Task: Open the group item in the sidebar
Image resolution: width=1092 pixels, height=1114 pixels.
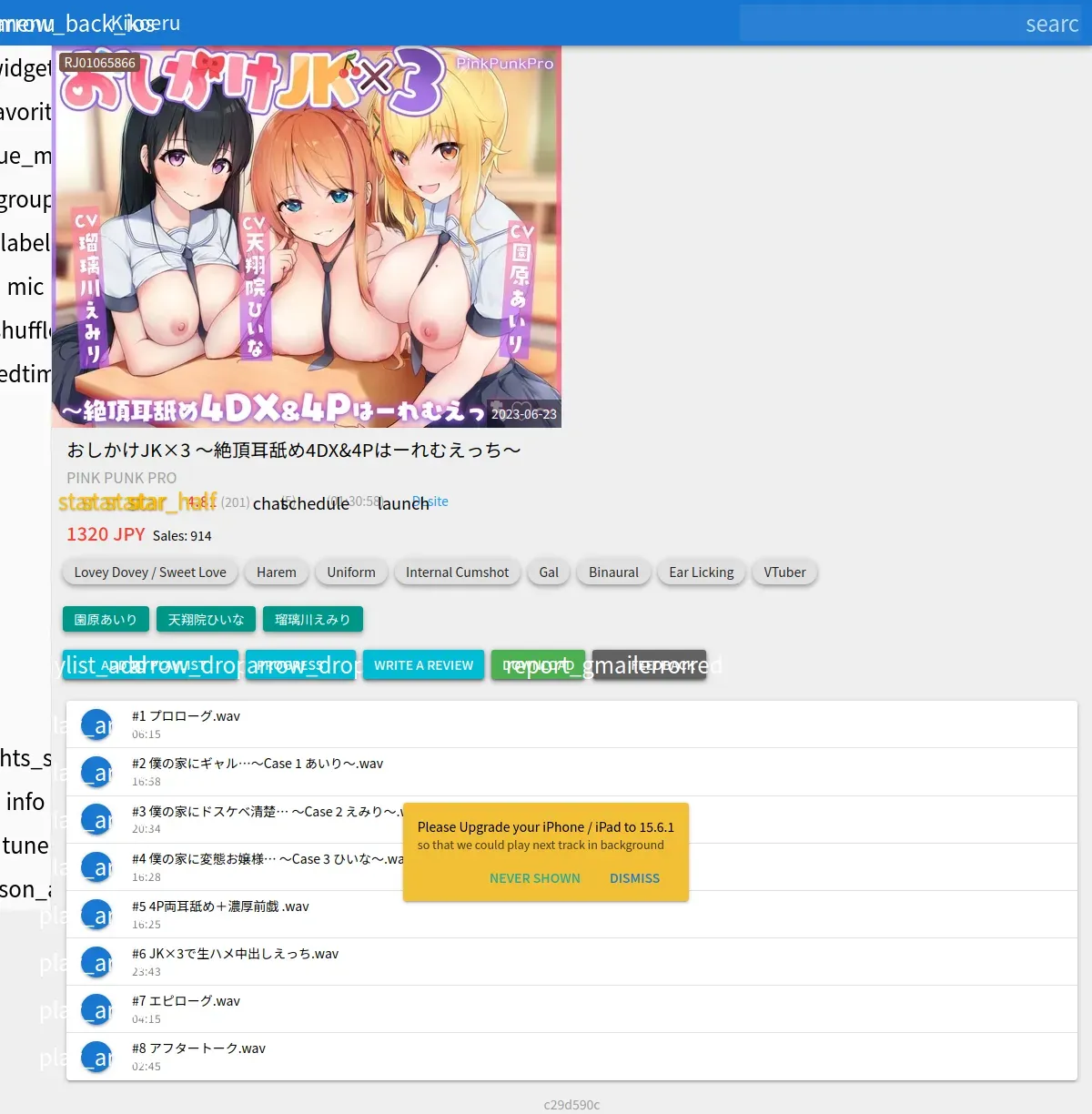Action: [x=25, y=199]
